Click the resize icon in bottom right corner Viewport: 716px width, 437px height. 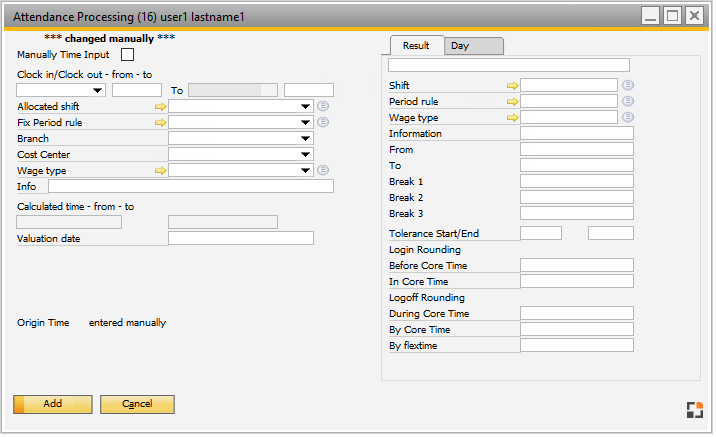(x=694, y=409)
